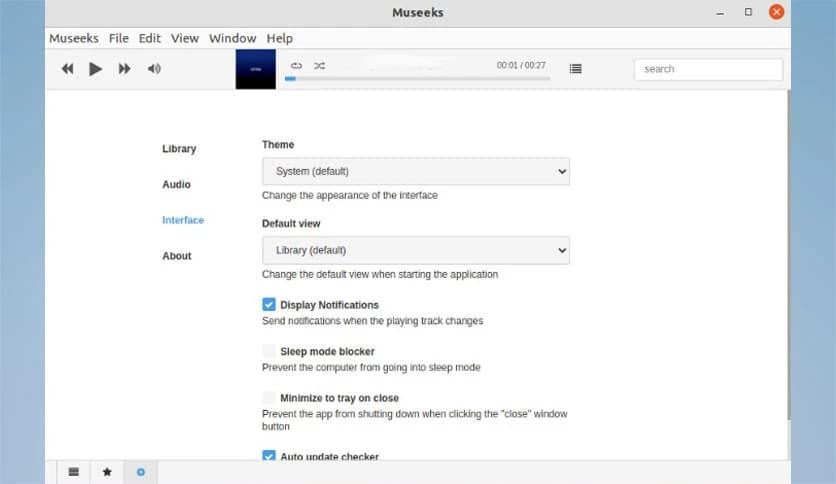The width and height of the screenshot is (836, 484).
Task: Open the Window menu
Action: [232, 38]
